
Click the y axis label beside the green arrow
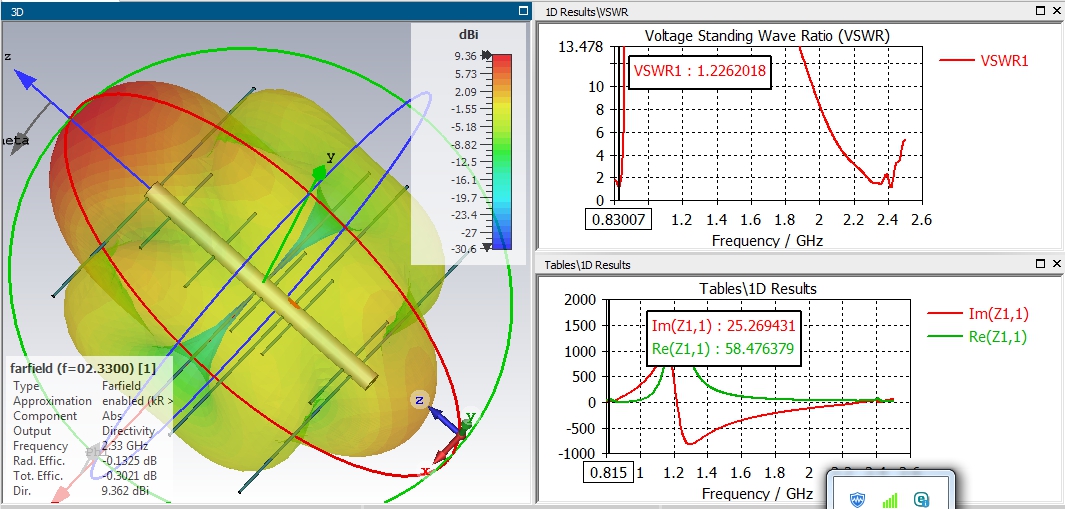pos(331,157)
